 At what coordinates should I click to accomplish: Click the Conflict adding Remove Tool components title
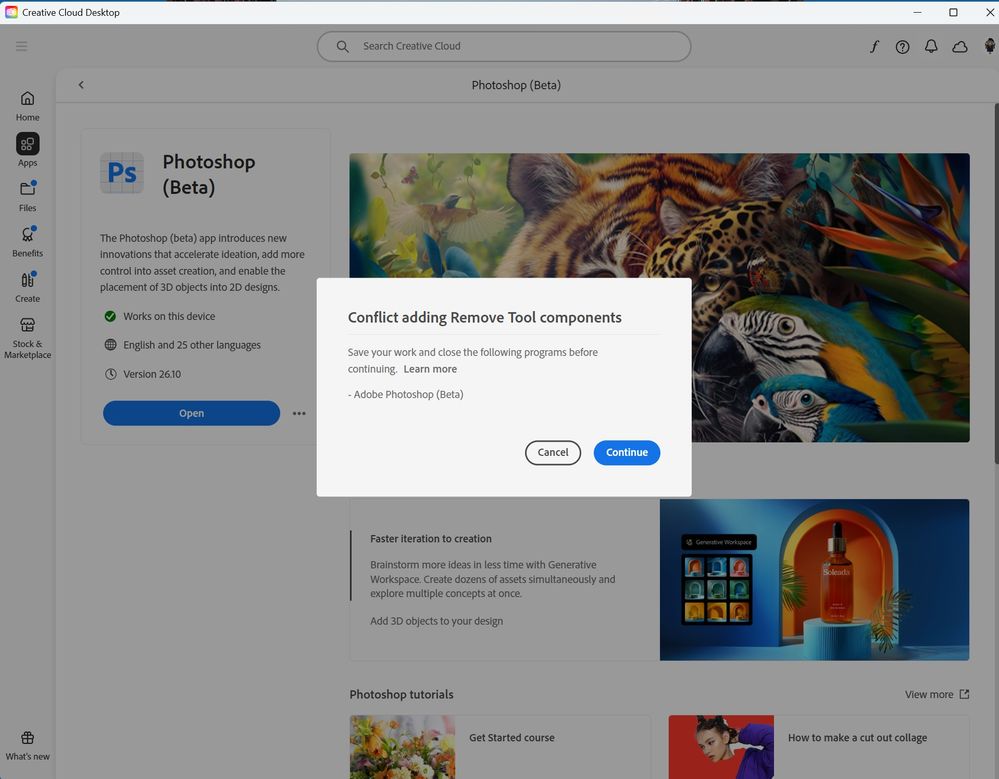(485, 317)
